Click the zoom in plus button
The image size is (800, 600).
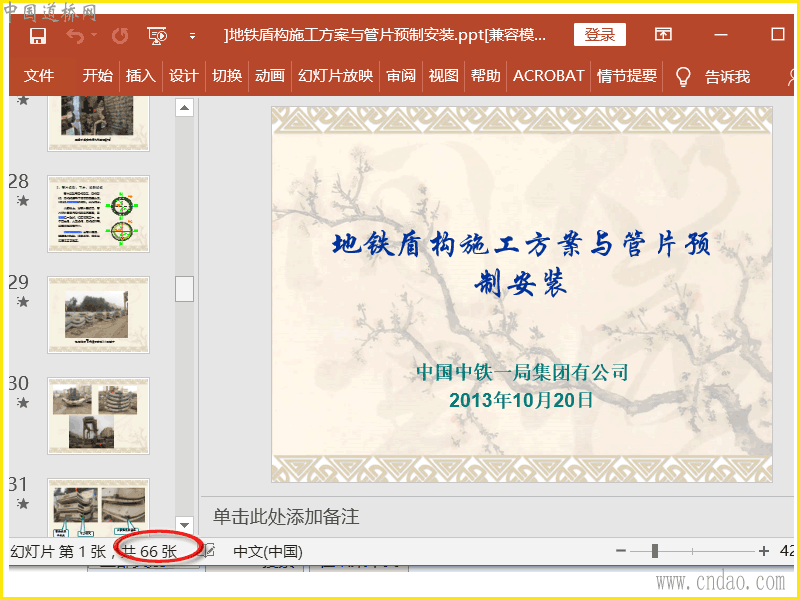[x=764, y=551]
